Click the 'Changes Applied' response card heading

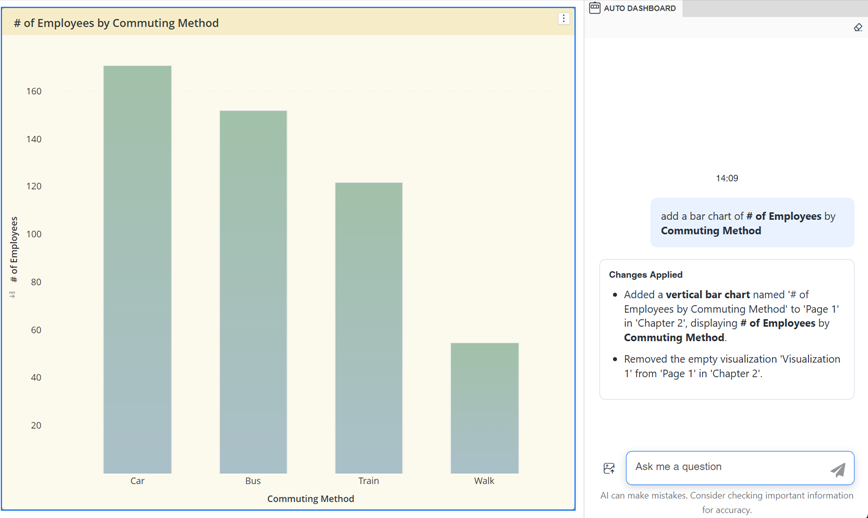[x=646, y=274]
